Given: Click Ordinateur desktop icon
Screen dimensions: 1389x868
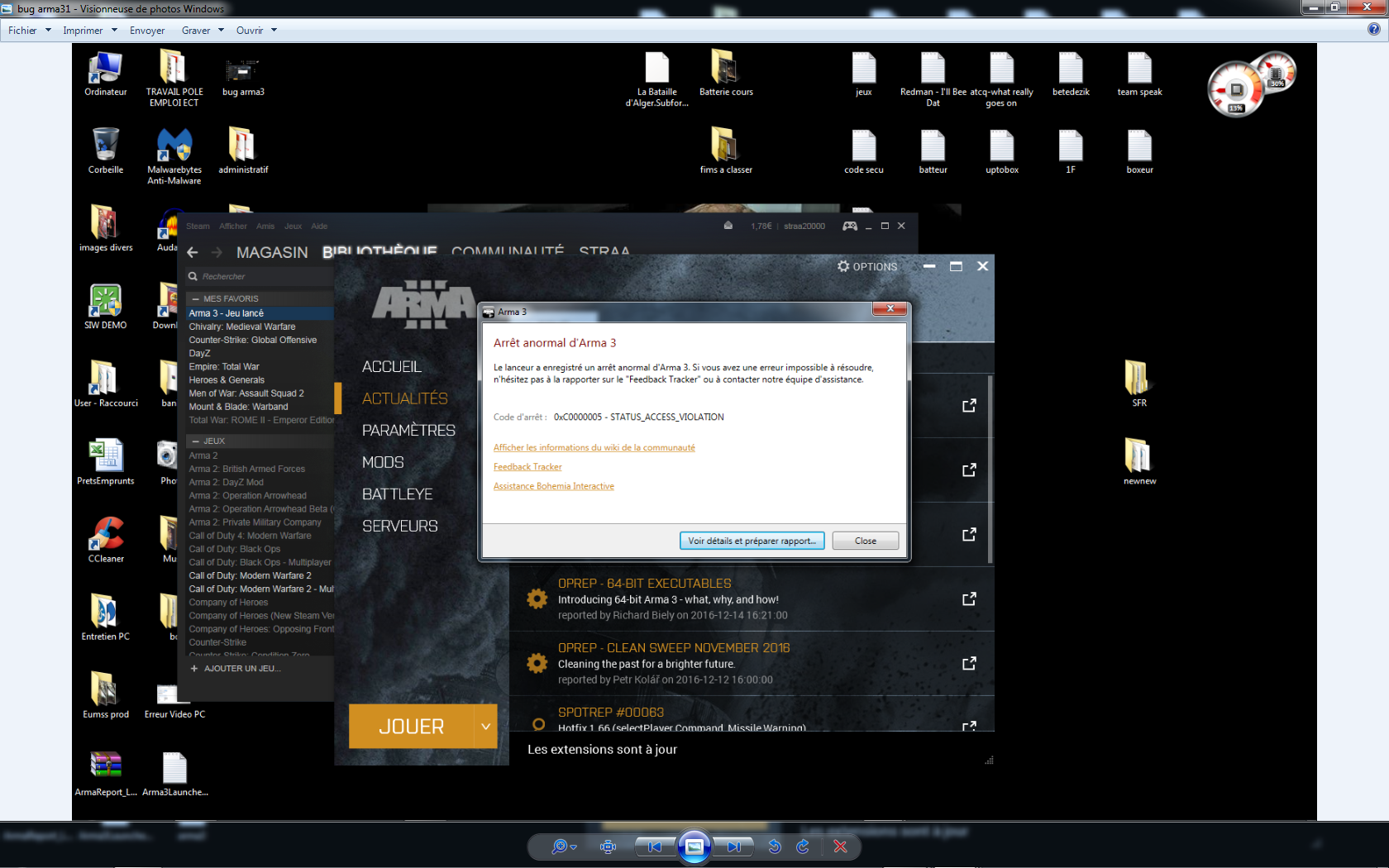Looking at the screenshot, I should (106, 74).
